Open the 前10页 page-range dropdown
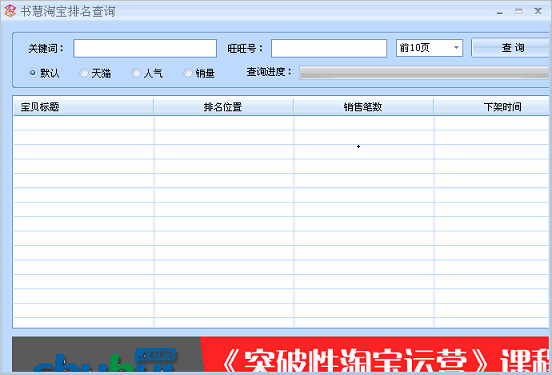Screen dimensions: 552x375 429,48
